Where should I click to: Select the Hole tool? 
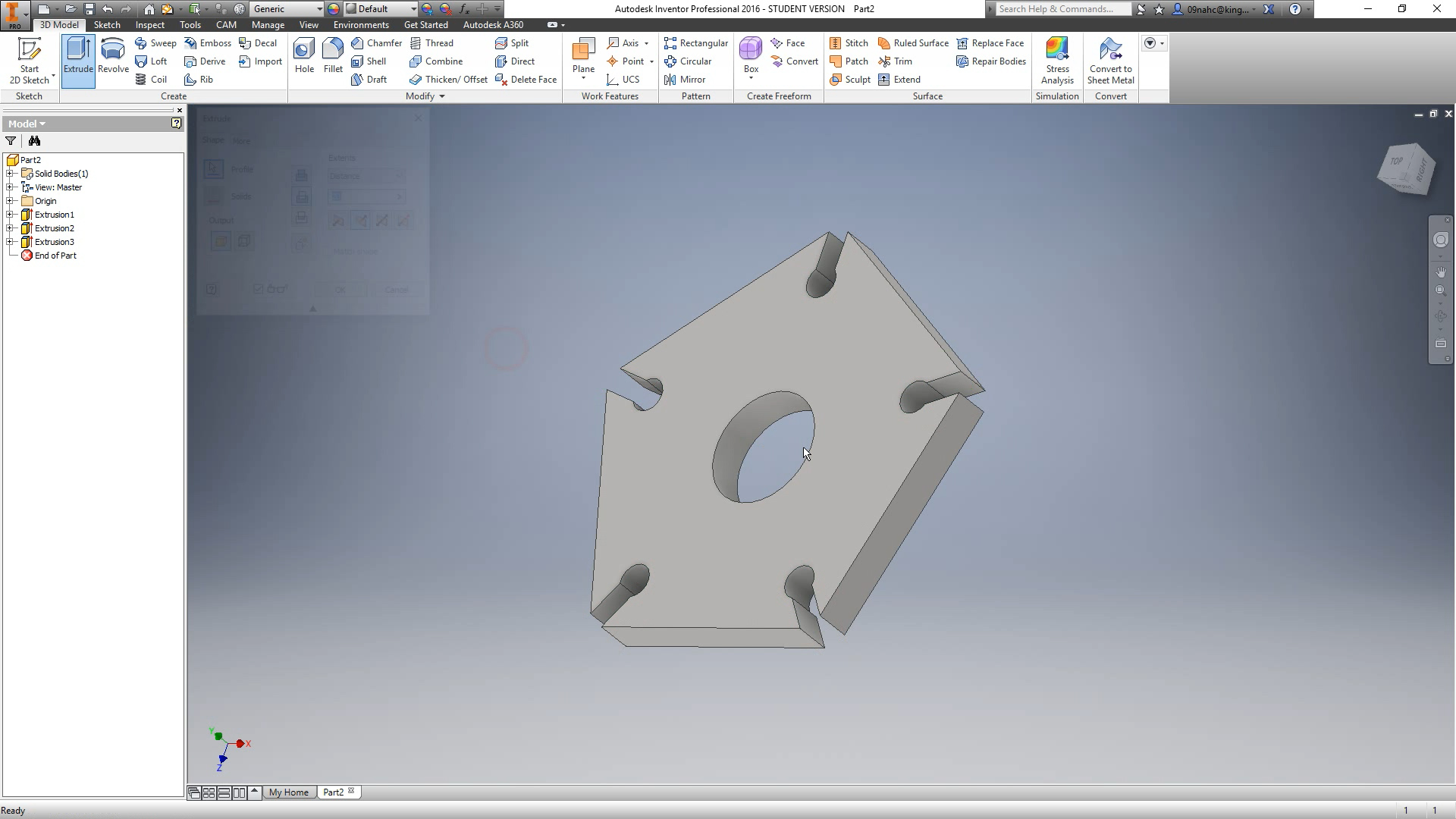pos(304,56)
